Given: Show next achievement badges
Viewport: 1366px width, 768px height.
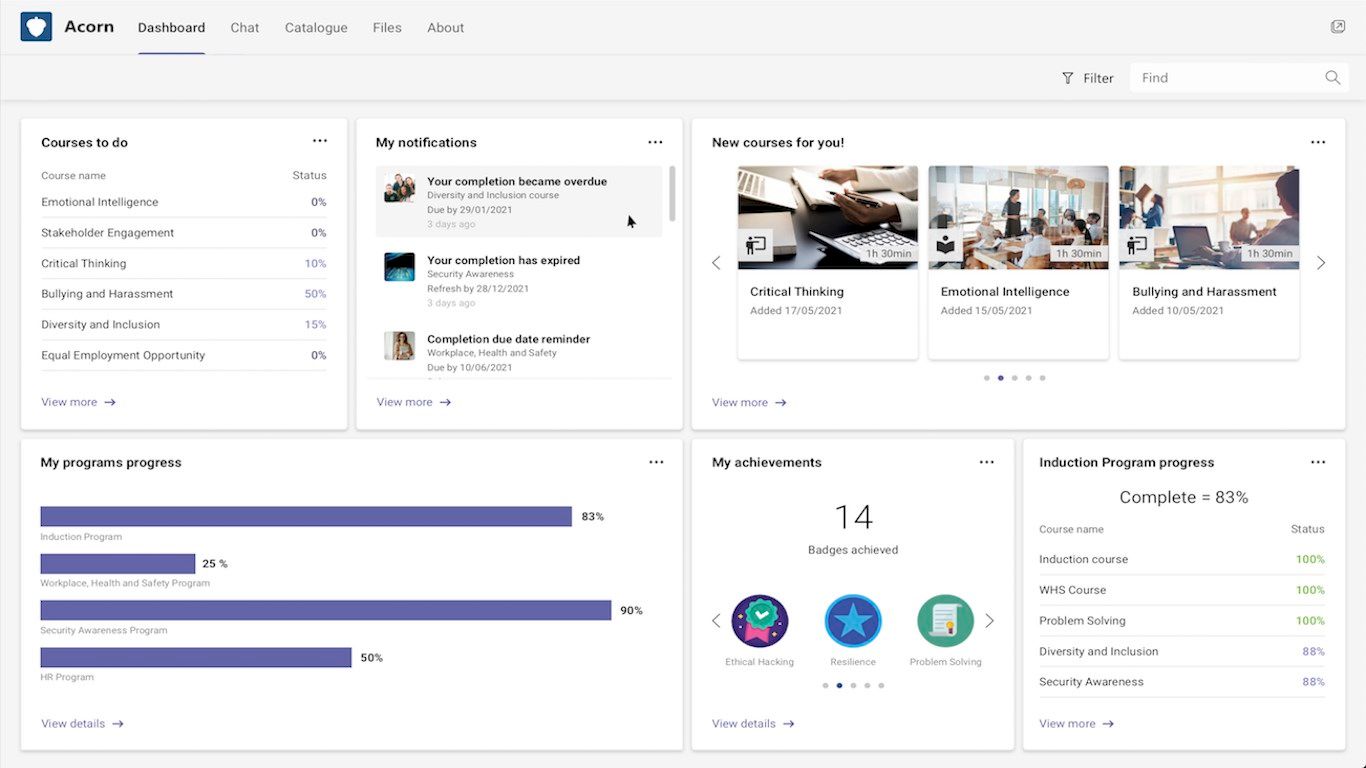Looking at the screenshot, I should tap(990, 621).
